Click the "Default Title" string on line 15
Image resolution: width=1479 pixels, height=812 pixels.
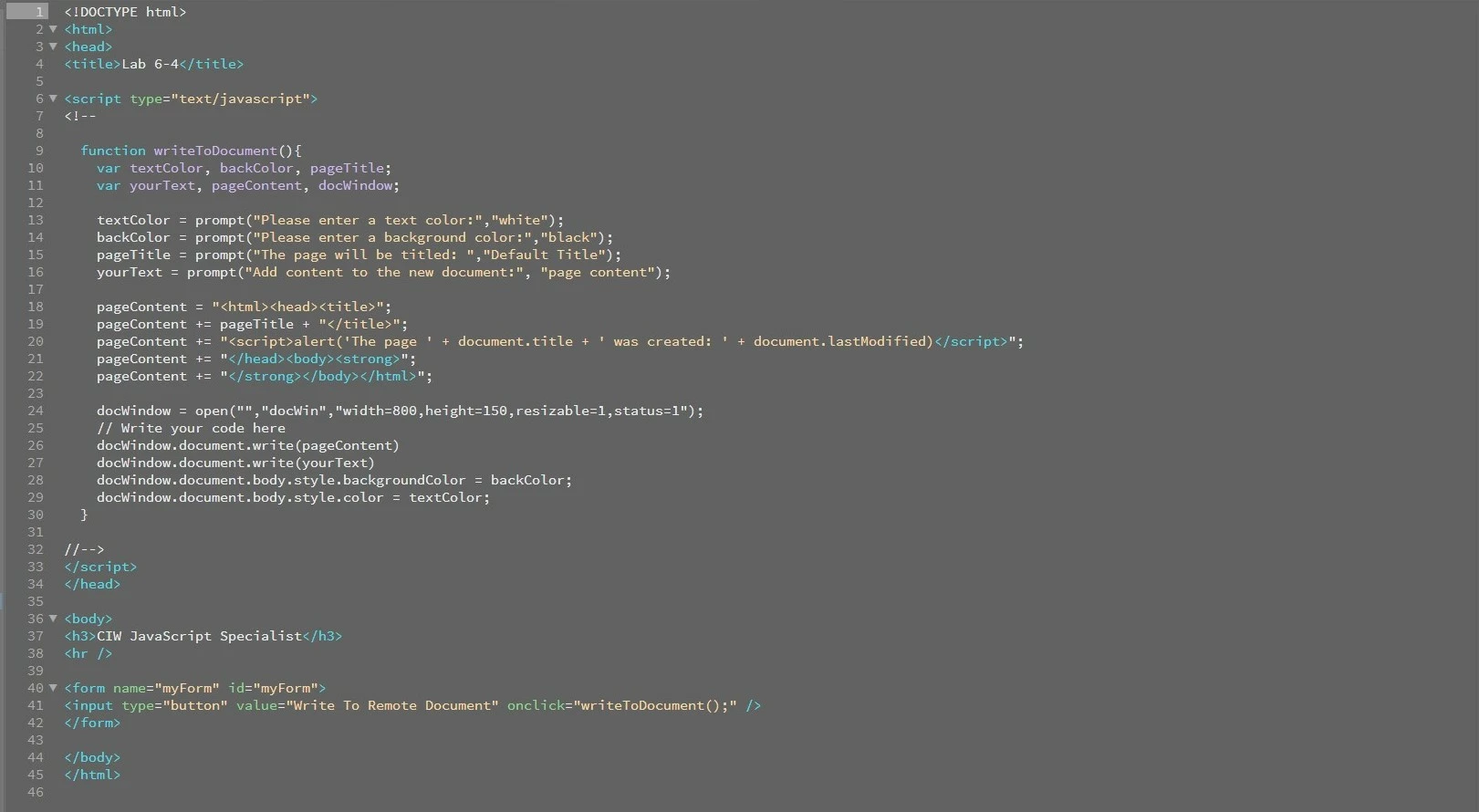coord(544,255)
